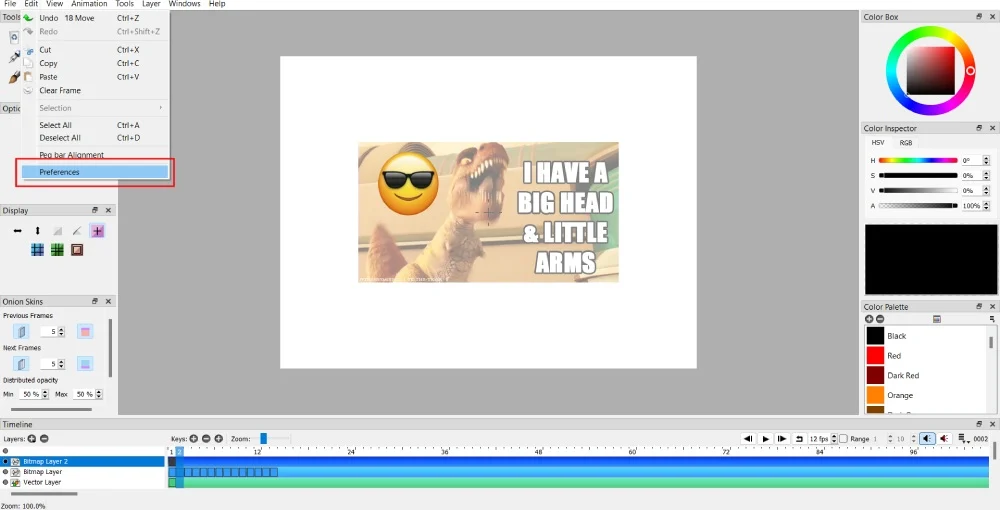Toggle visibility dot of Bitmap Layer
The image size is (1000, 510).
[x=5, y=472]
